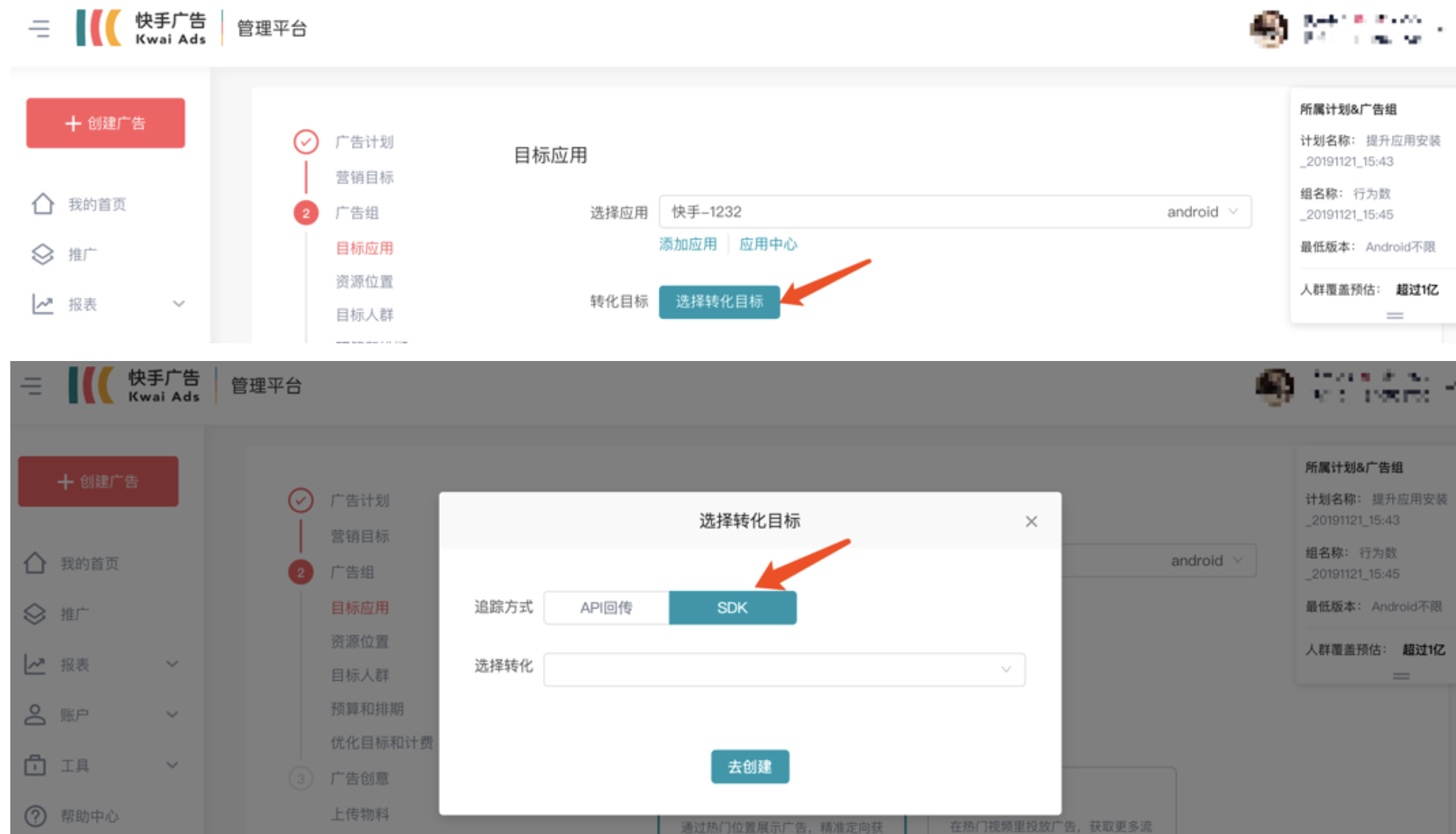
Task: Click the 添加应用 link
Action: (x=687, y=245)
